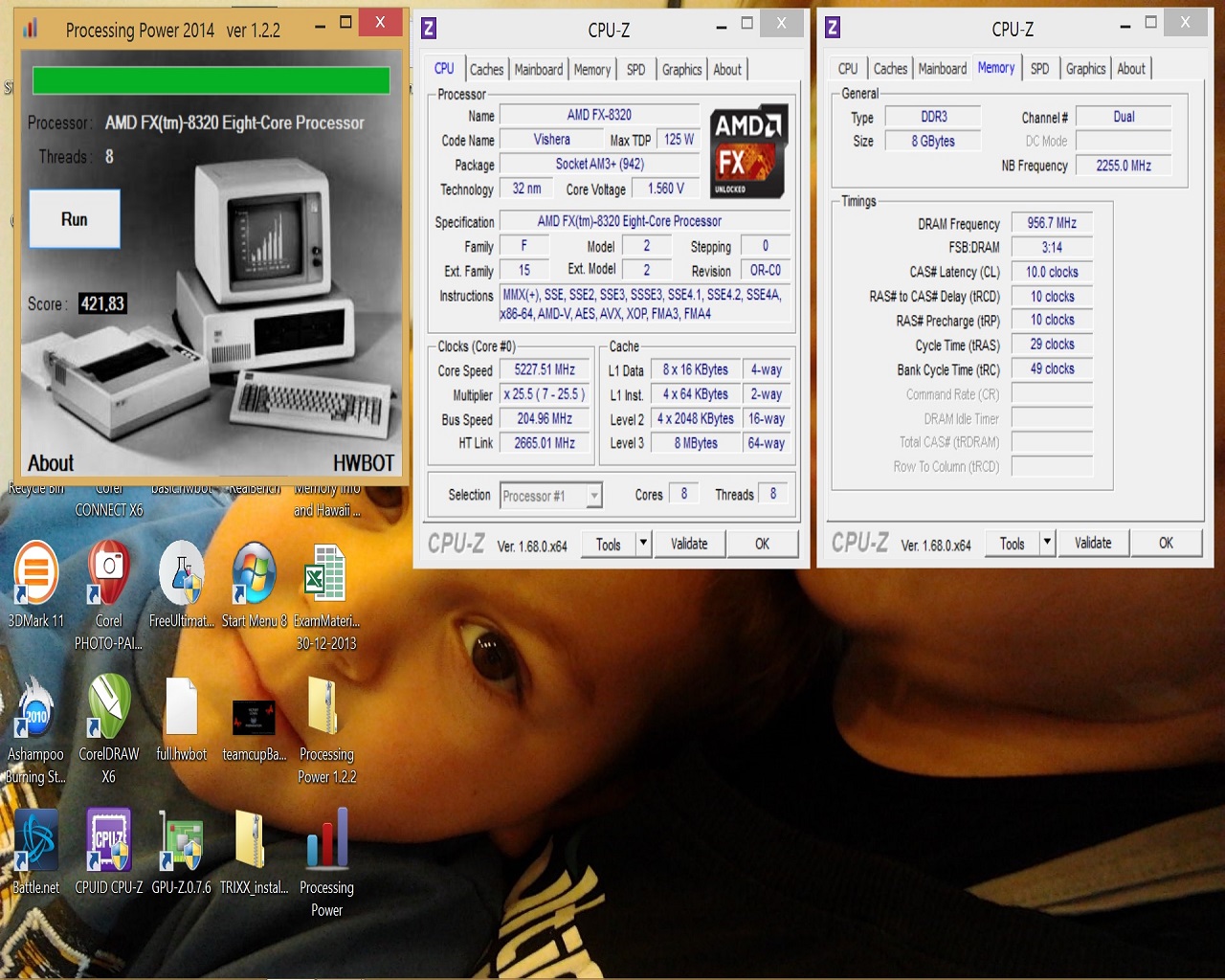Click the Core Speed 5227.51 MHz field
1225x980 pixels.
(x=546, y=369)
